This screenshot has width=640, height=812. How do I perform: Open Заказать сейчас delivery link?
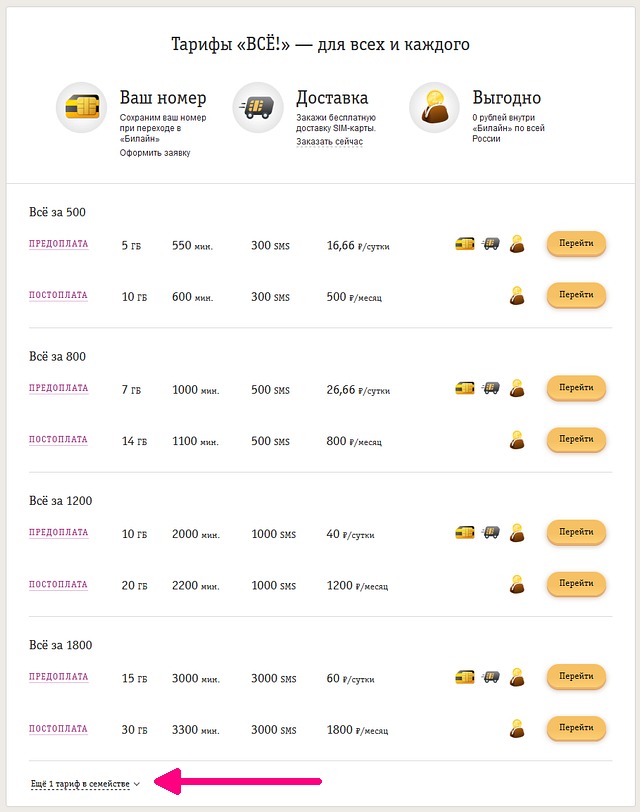tap(329, 141)
